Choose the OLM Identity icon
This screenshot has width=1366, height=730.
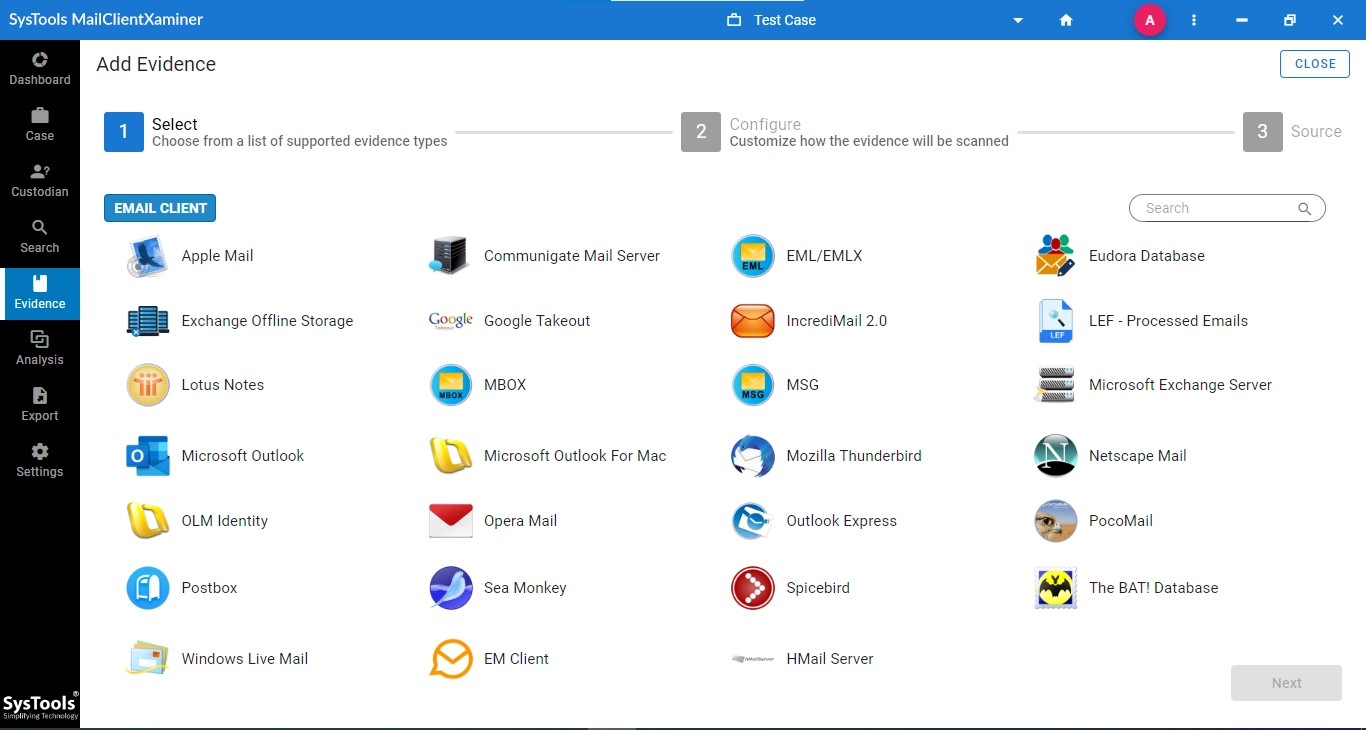[148, 521]
